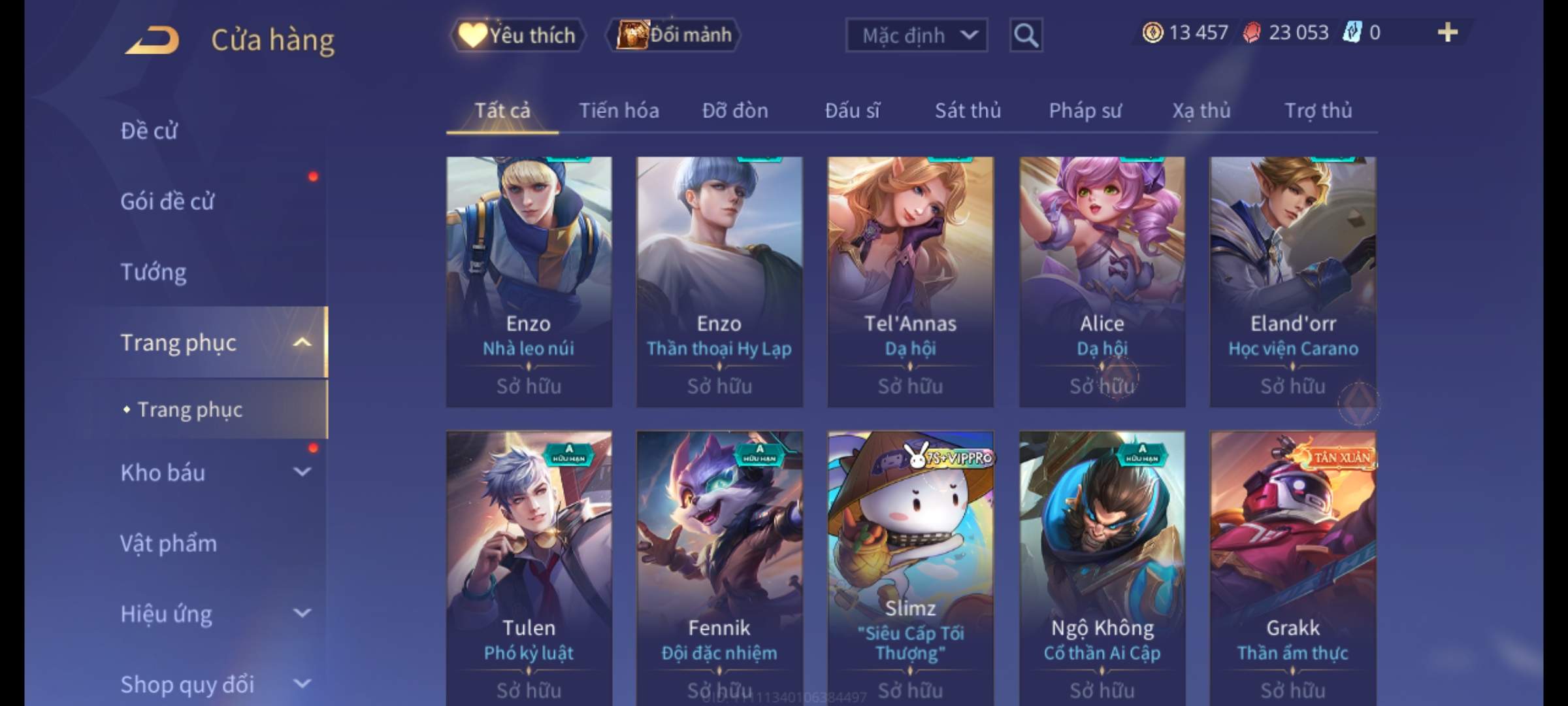Screen dimensions: 1568x706
Task: Tap the plus icon to add currency
Action: pyautogui.click(x=1448, y=33)
